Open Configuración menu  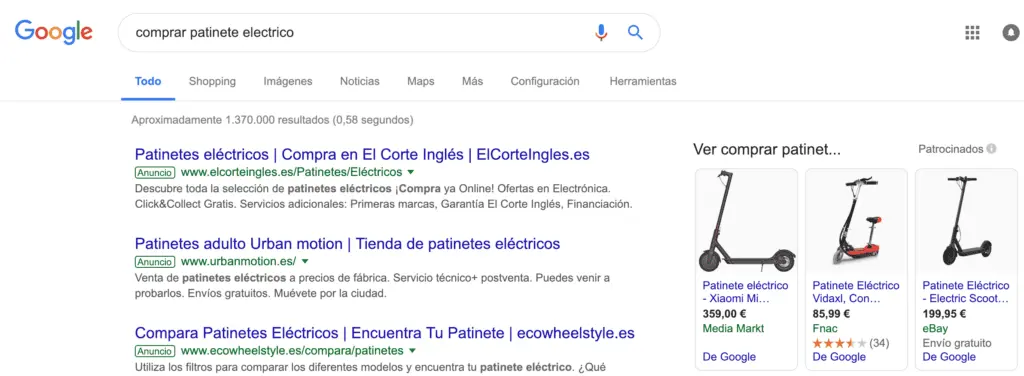[x=545, y=82]
